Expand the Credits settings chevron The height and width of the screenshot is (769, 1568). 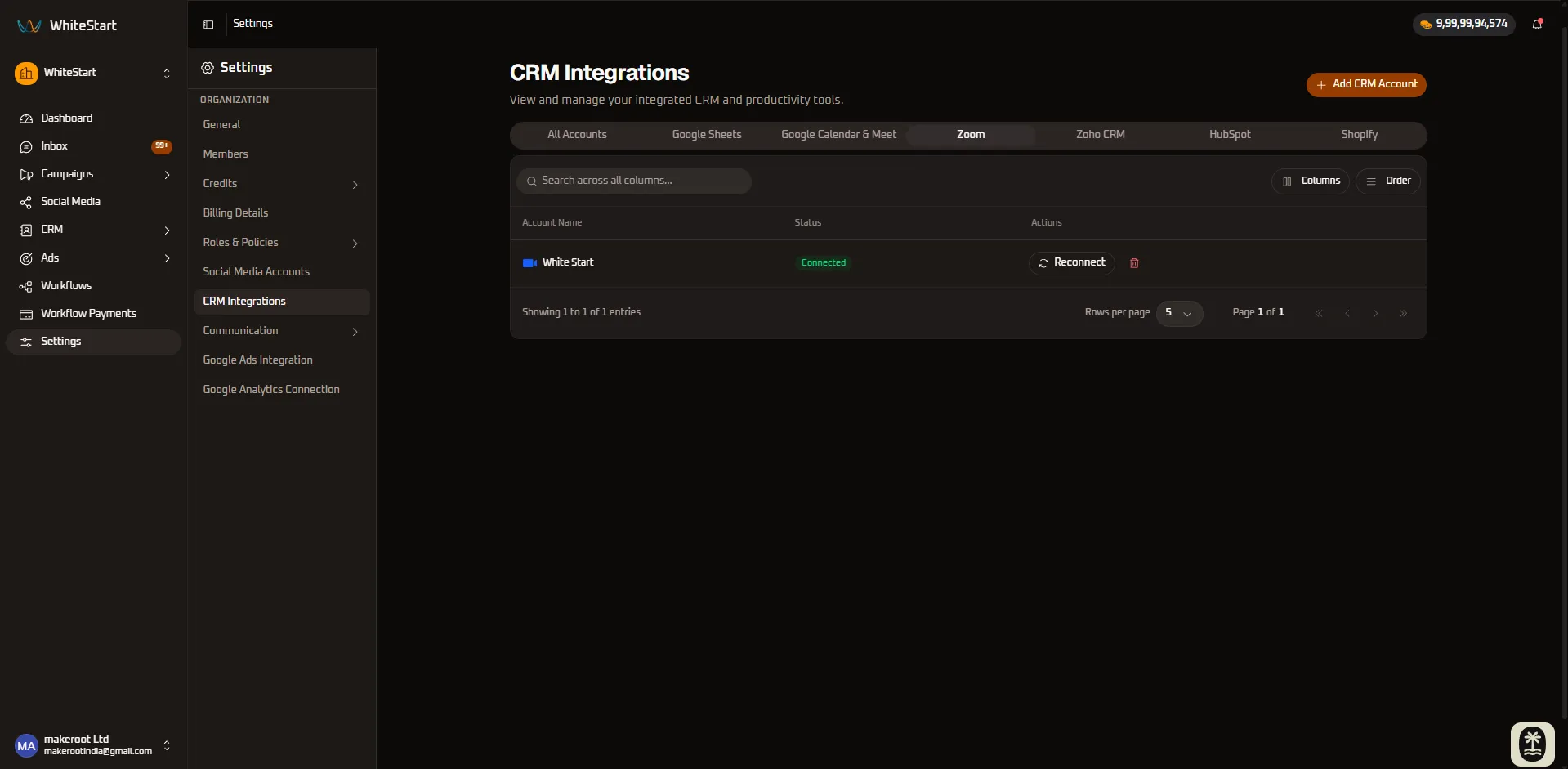pyautogui.click(x=355, y=185)
